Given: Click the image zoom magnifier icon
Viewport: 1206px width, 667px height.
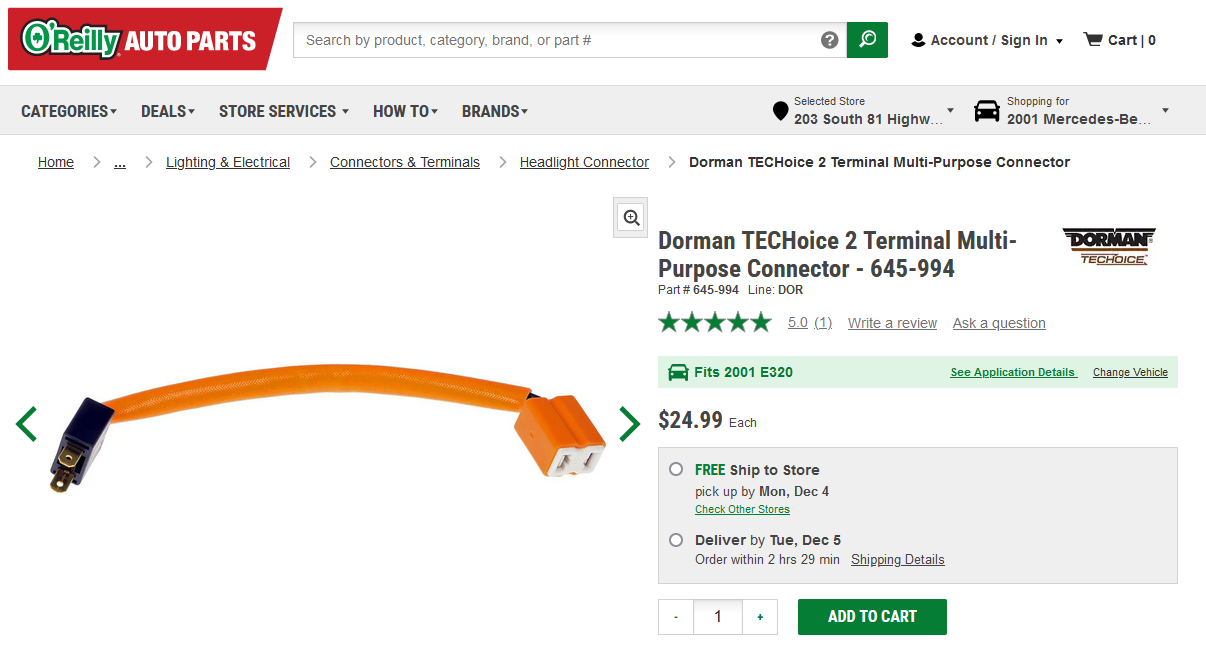Looking at the screenshot, I should pos(631,218).
